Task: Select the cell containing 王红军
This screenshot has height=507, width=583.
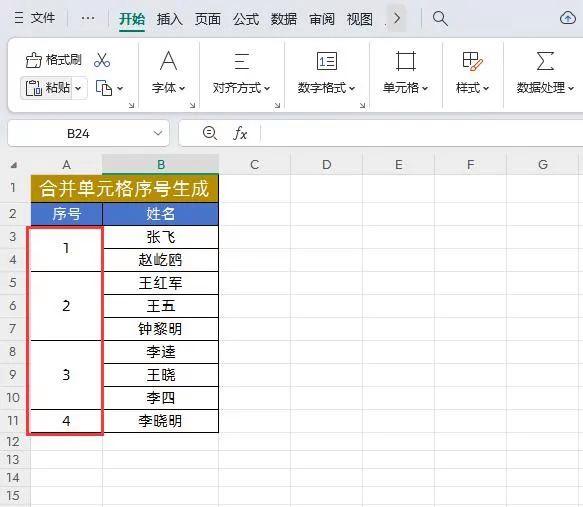Action: click(161, 283)
